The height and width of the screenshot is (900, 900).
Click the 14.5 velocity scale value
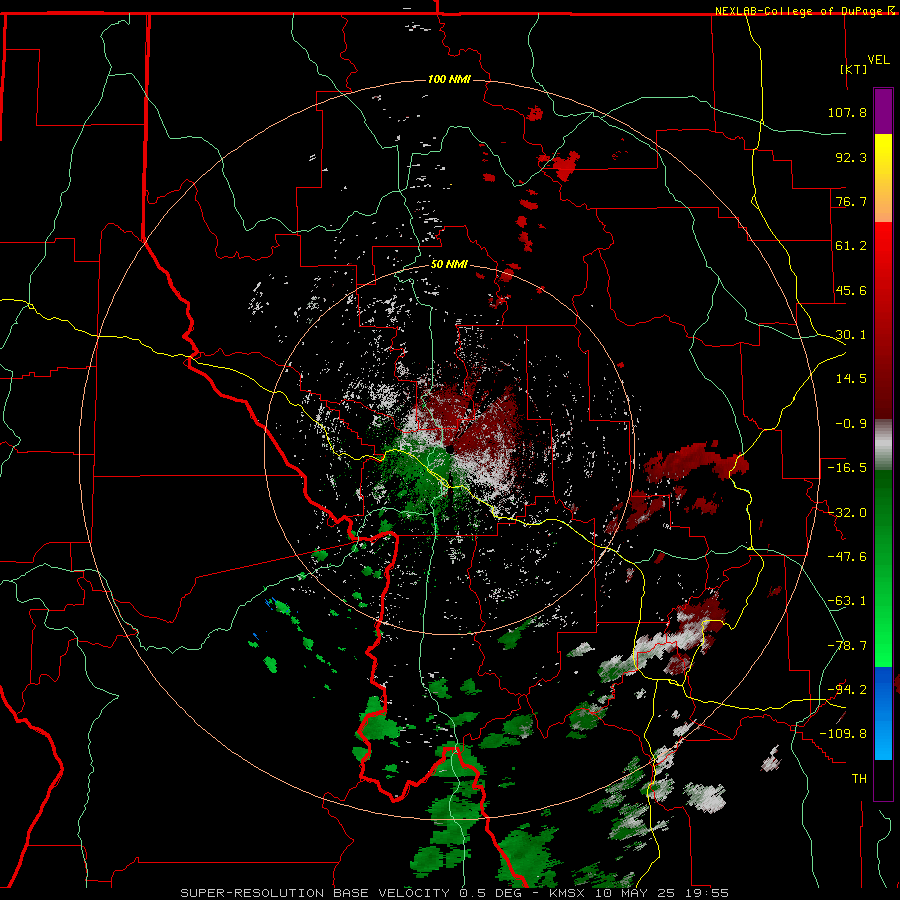pyautogui.click(x=851, y=379)
